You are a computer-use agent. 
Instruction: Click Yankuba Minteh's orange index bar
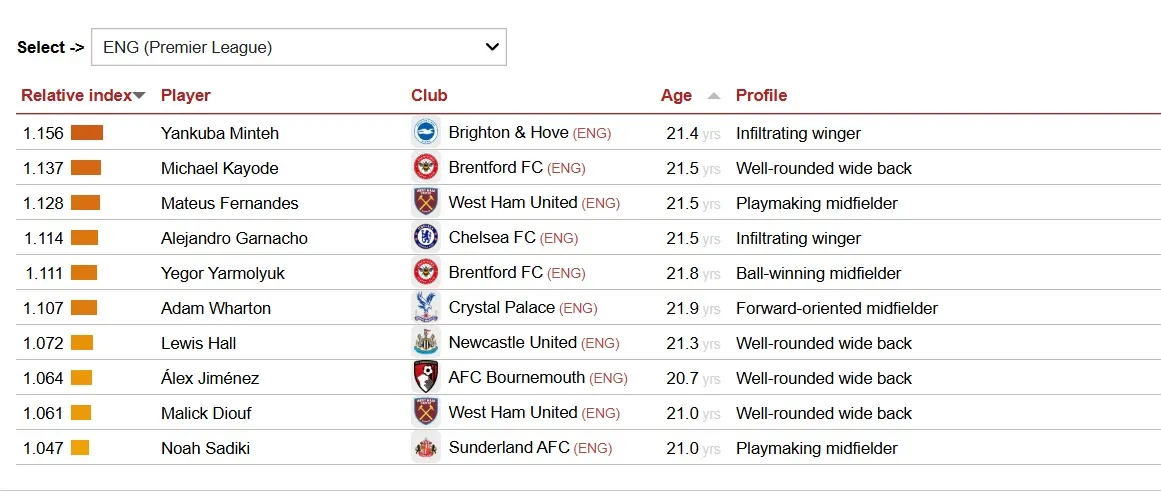click(87, 133)
